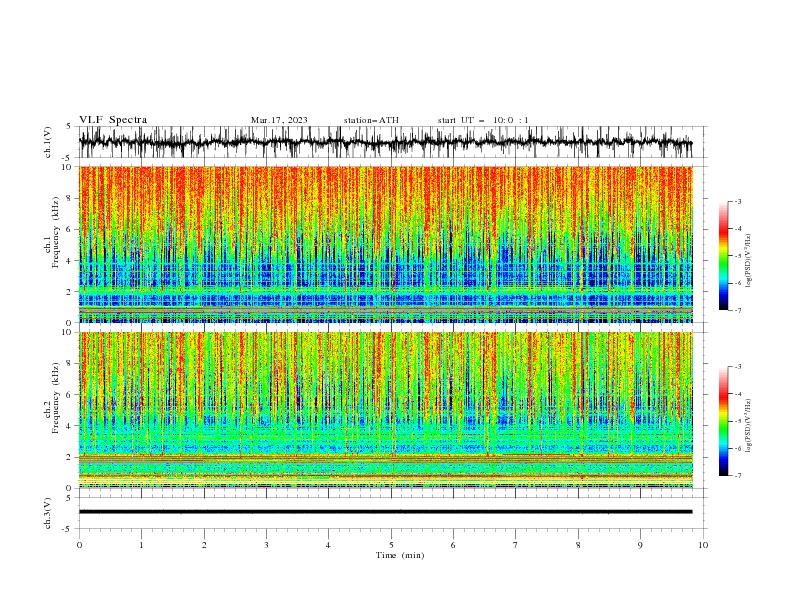
Task: Select the "start UT = 10:0 :1" text
Action: 483,120
